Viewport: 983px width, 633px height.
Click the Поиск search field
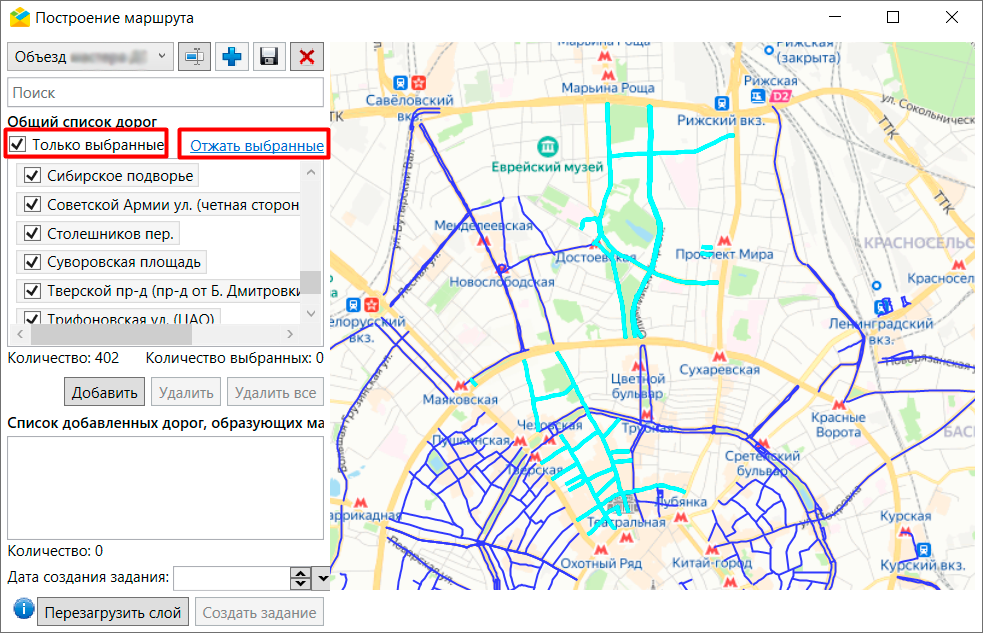click(x=165, y=92)
